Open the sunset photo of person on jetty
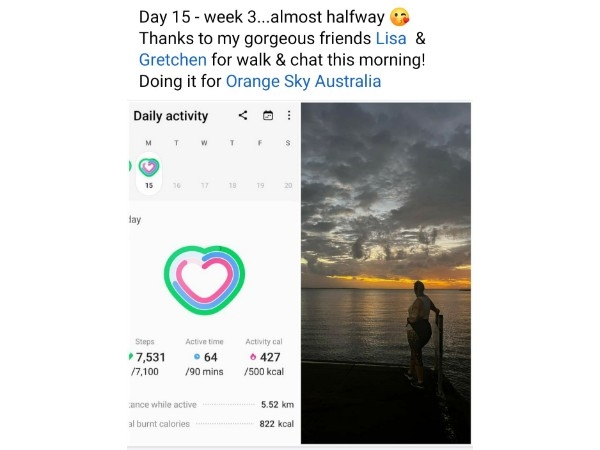Viewport: 600px width, 450px height. (x=386, y=273)
